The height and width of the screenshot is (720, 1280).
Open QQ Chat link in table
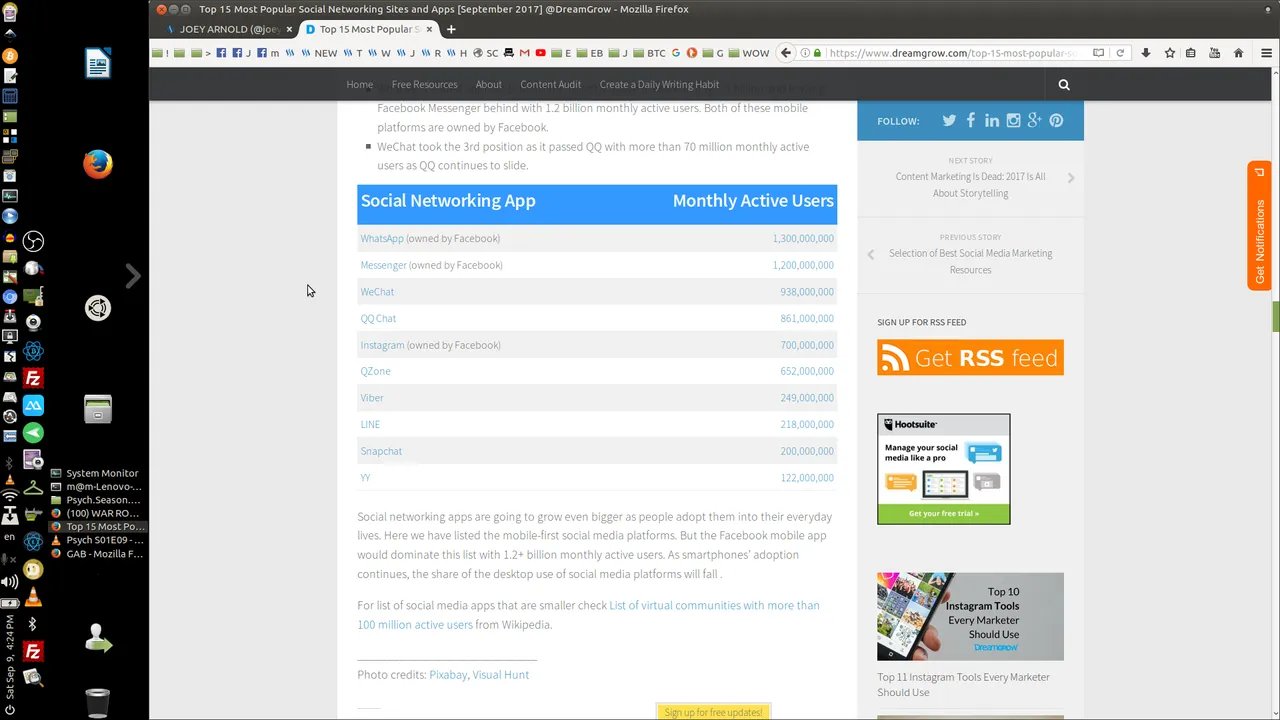tap(378, 318)
